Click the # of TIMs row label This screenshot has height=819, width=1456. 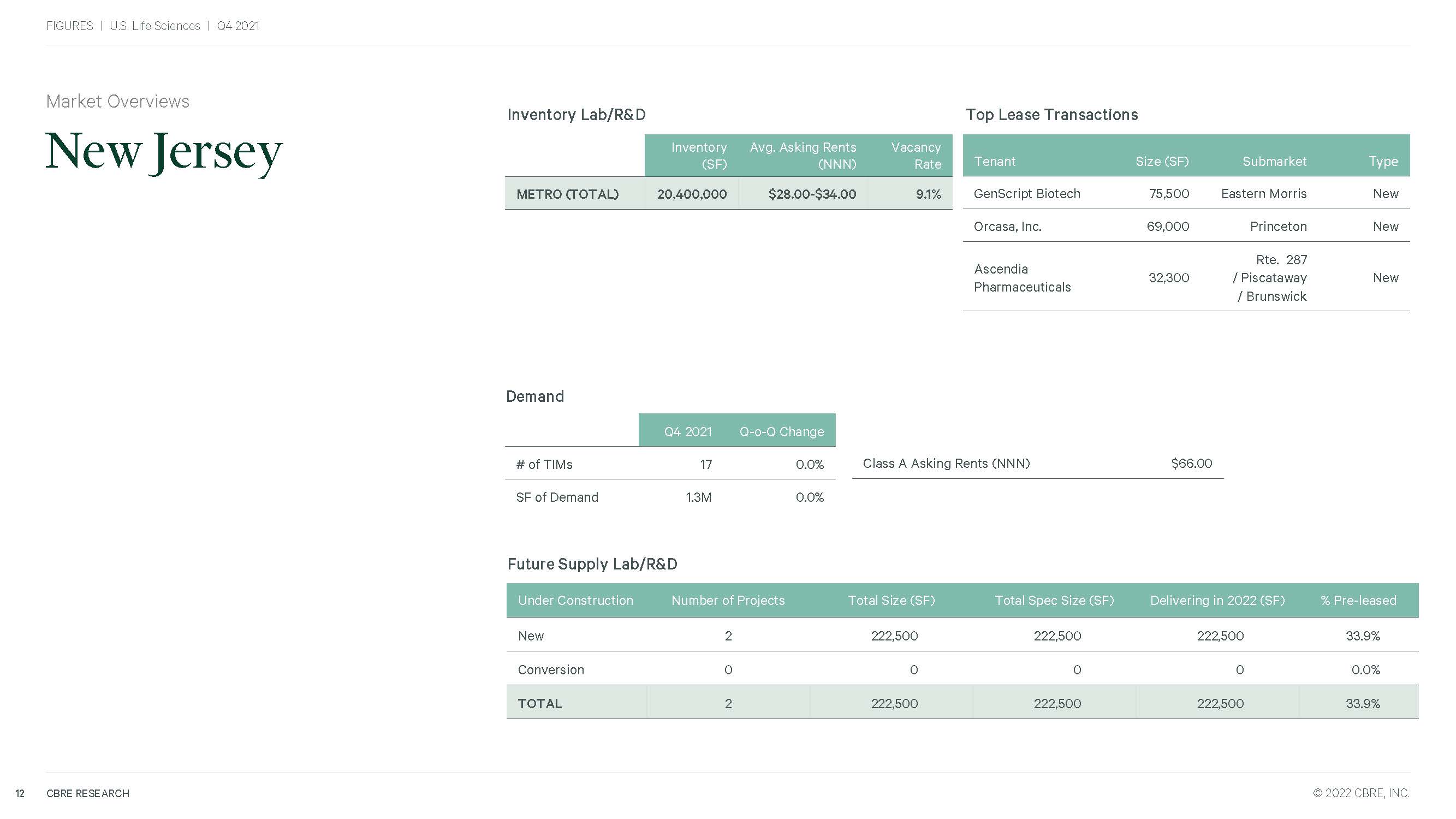click(544, 465)
